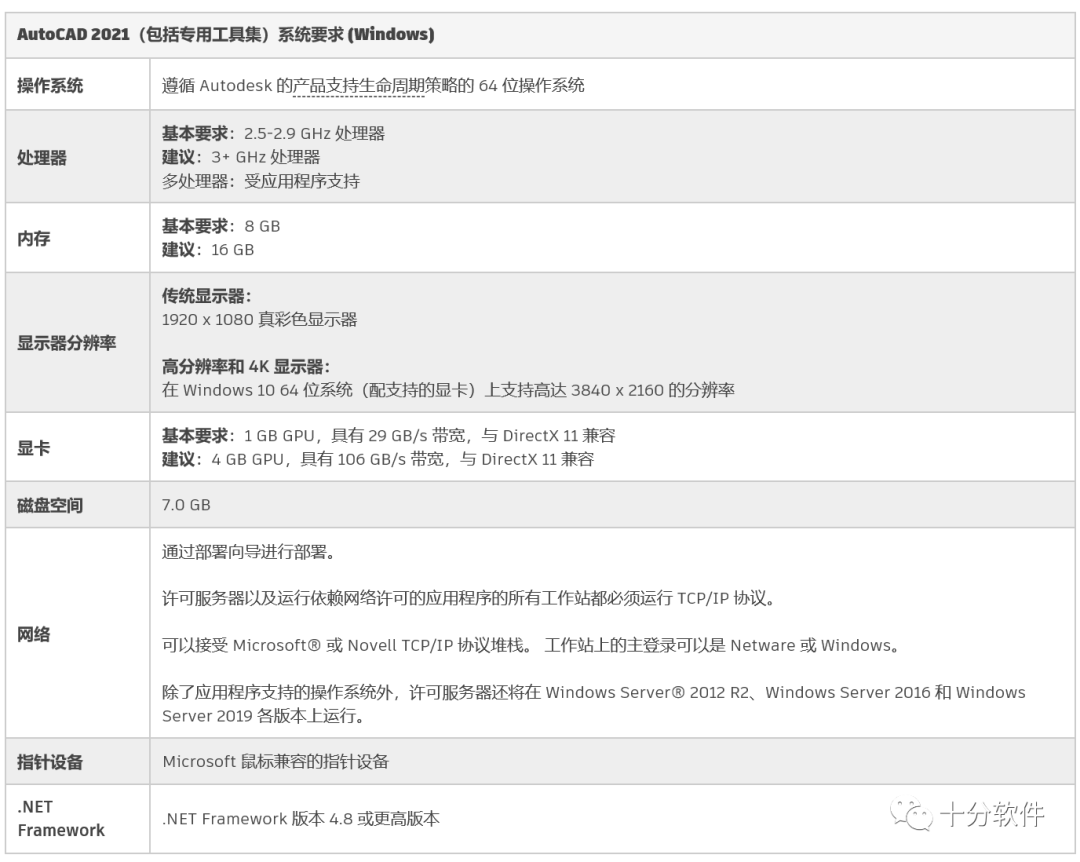Open the 产品支持生命周期 dotted-underline link
The width and height of the screenshot is (1080, 862).
(x=359, y=86)
